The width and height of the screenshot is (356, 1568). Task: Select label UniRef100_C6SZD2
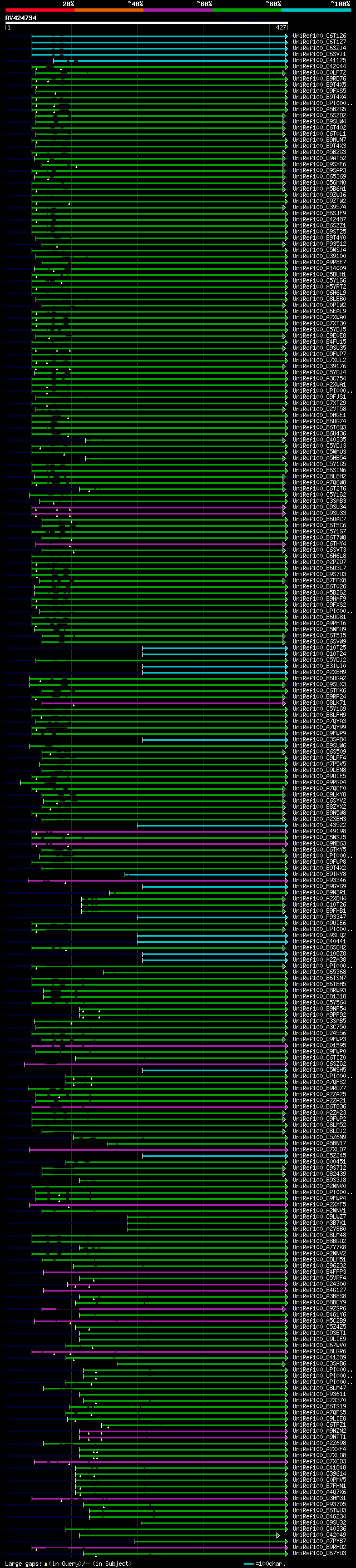click(x=319, y=116)
